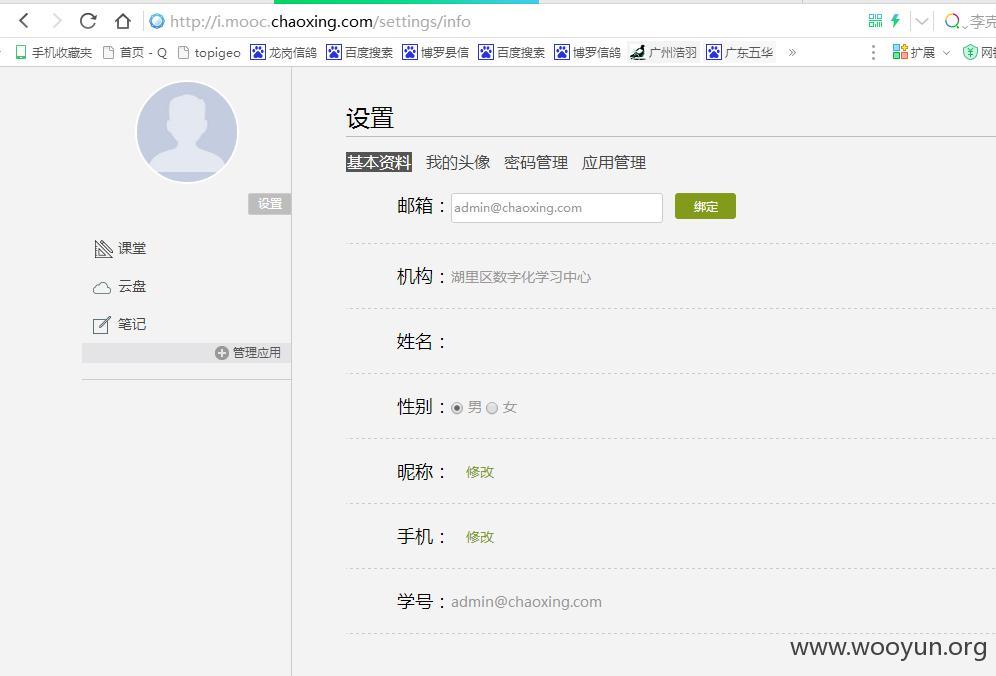Open the 首页 - Q bookmark

[135, 52]
